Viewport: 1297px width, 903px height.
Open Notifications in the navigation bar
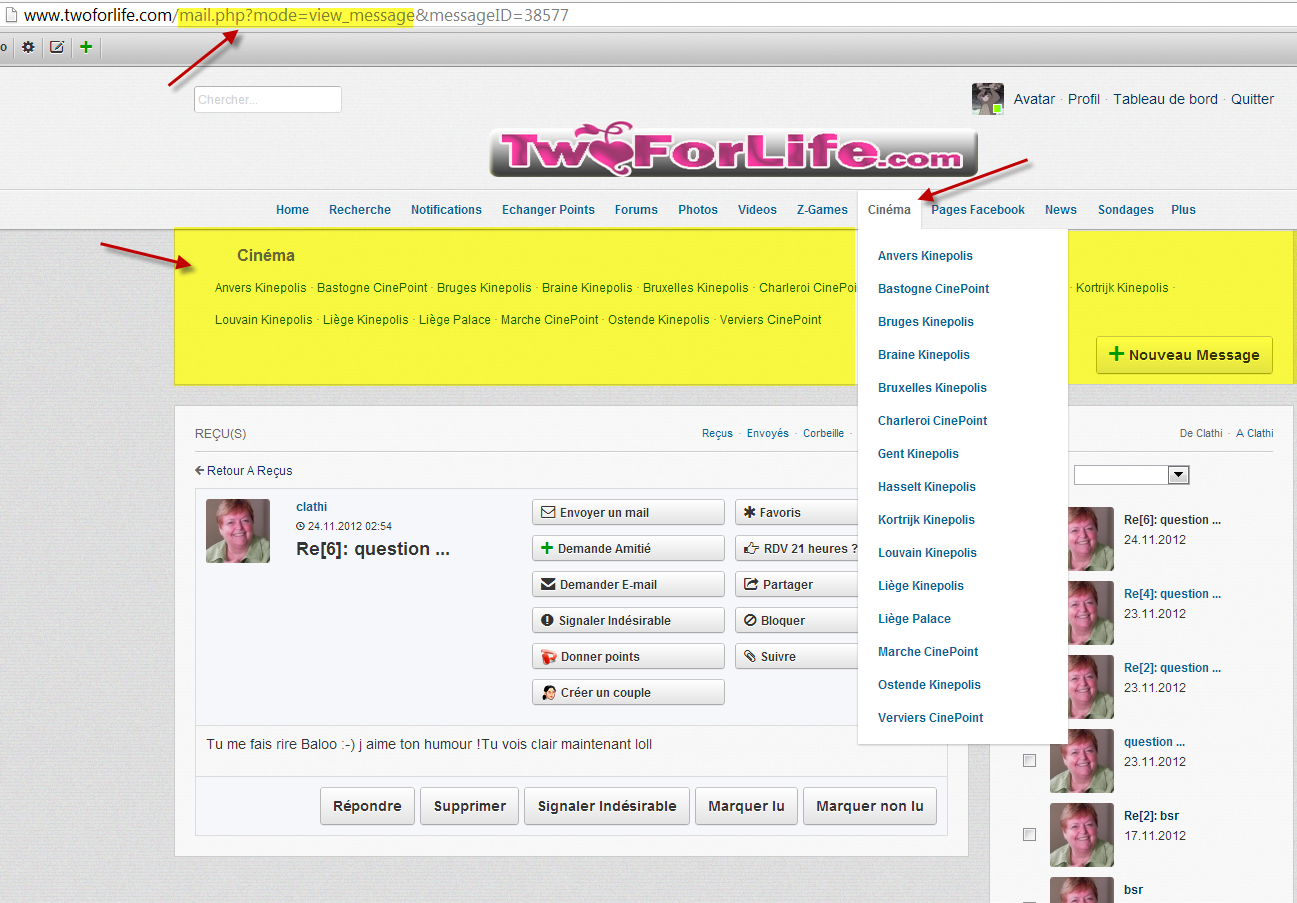(x=446, y=210)
